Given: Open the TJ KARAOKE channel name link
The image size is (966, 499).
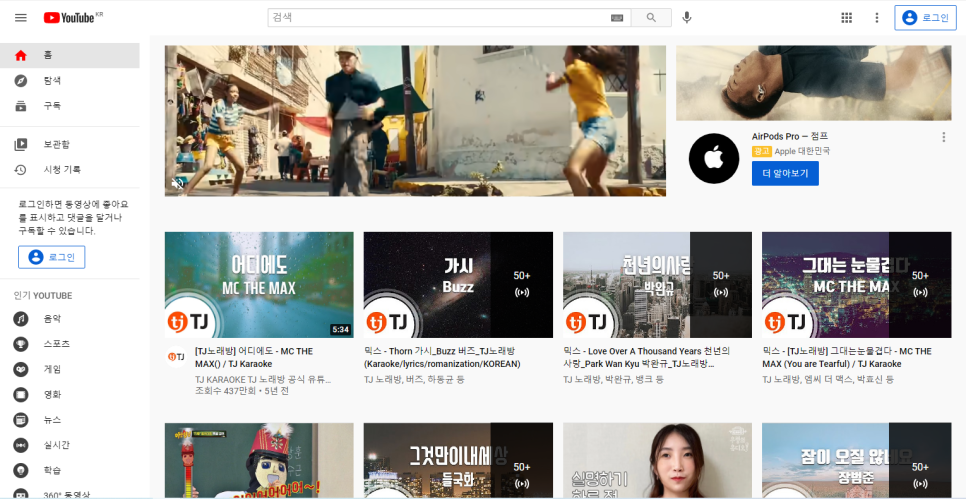Looking at the screenshot, I should (263, 379).
